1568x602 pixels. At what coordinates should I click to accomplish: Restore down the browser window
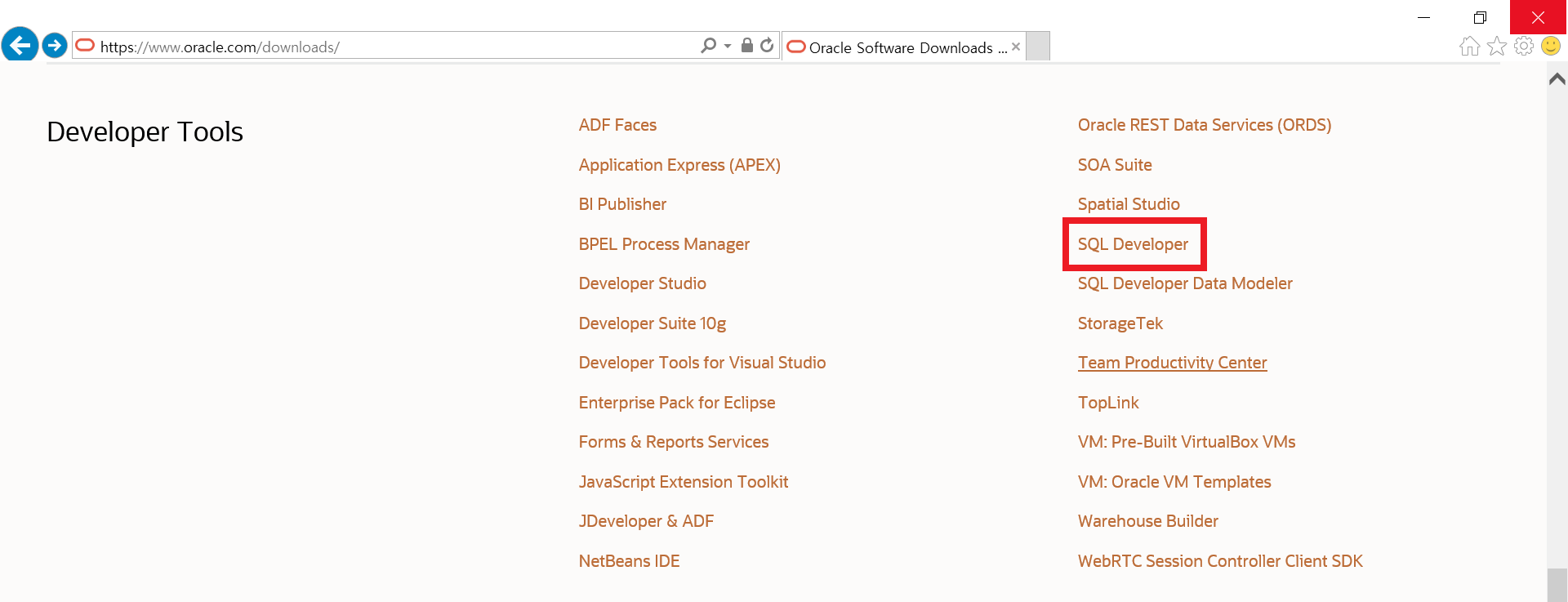[x=1480, y=17]
